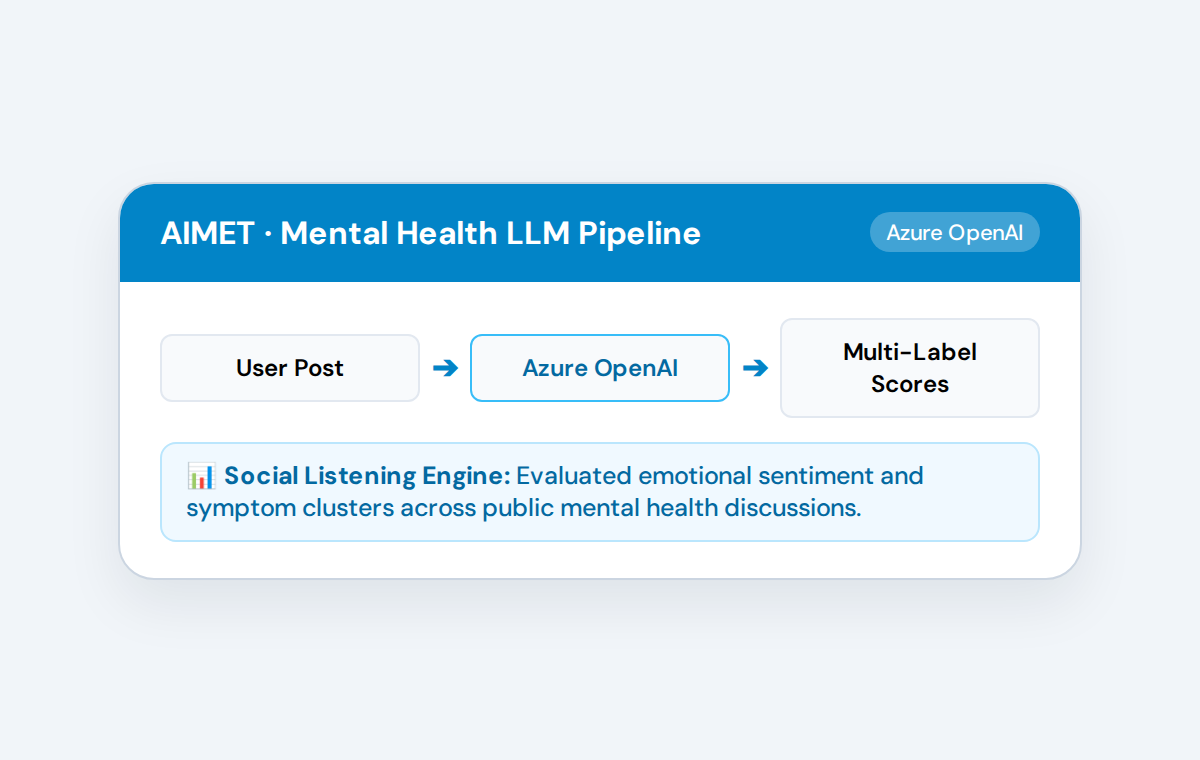Select the Azure OpenAI badge in the header
Screen dimensions: 1200x760
point(955,232)
